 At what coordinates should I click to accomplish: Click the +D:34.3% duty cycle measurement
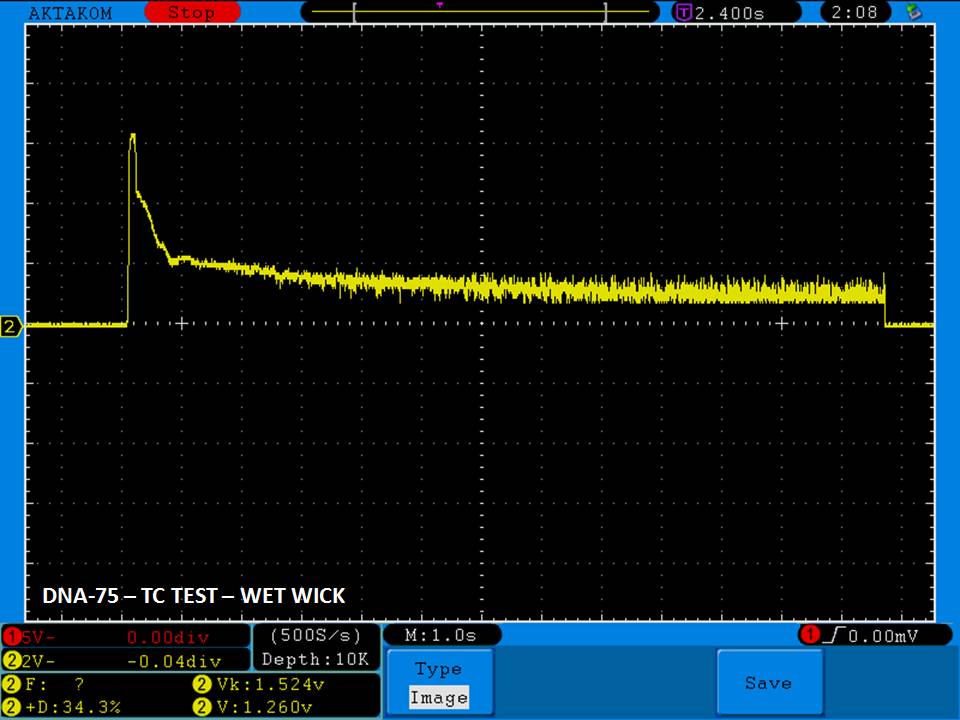point(72,707)
